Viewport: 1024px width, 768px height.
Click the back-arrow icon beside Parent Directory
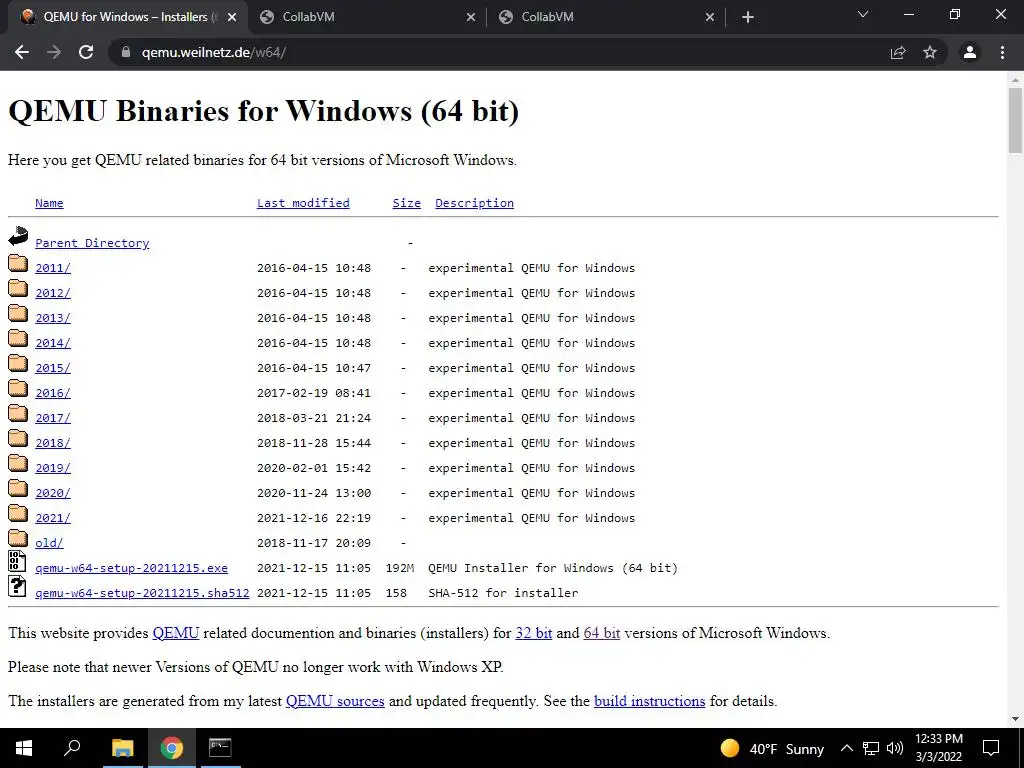pyautogui.click(x=18, y=236)
